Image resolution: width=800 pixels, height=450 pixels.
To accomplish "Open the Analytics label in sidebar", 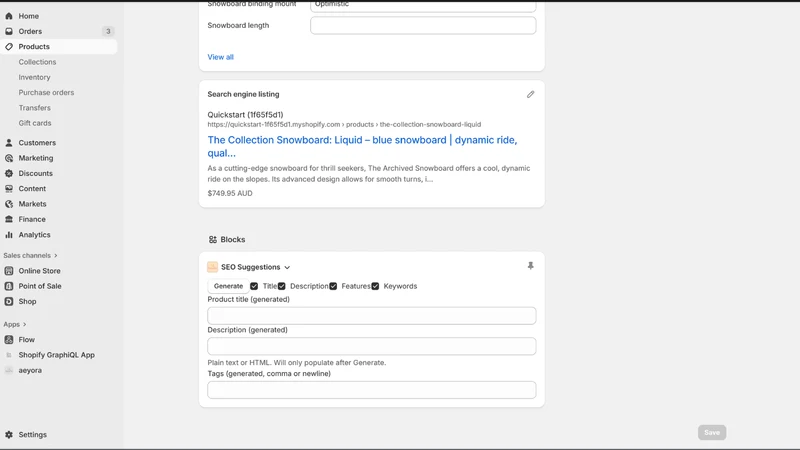I will point(35,235).
